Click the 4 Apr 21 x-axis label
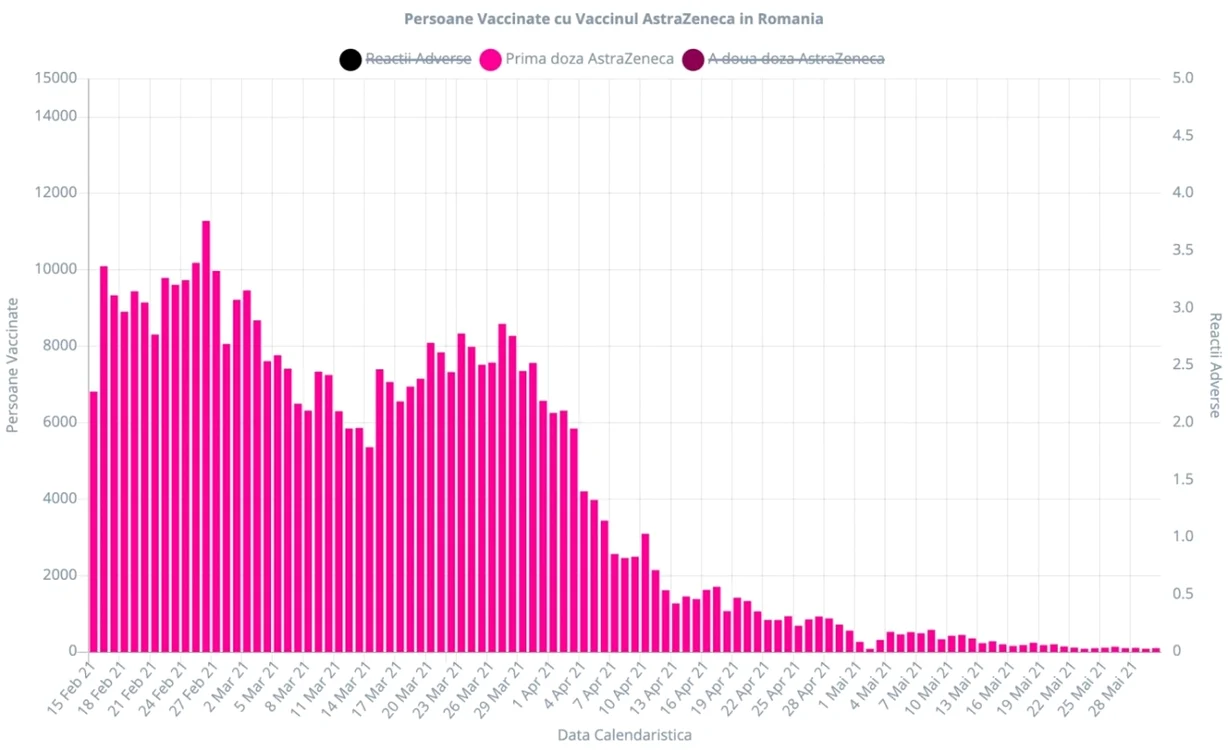The image size is (1228, 750). [571, 685]
